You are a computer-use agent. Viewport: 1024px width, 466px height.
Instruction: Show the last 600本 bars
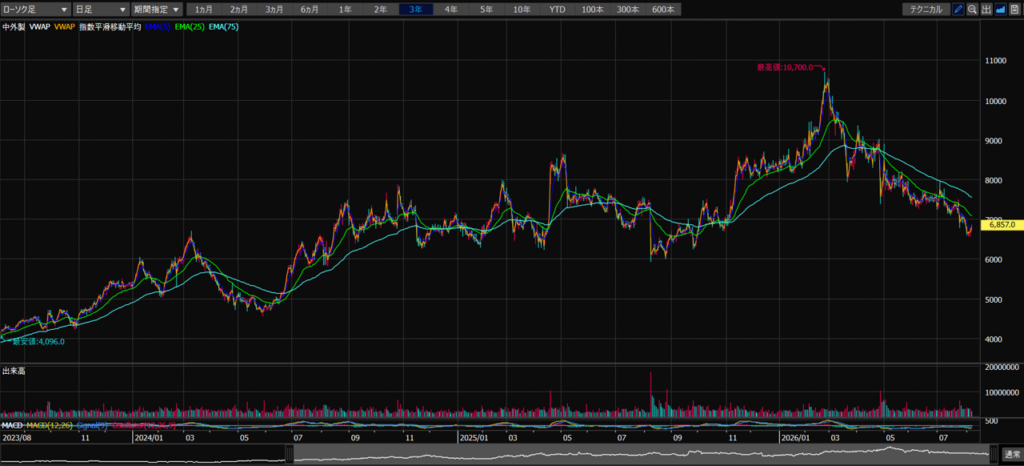pyautogui.click(x=663, y=10)
